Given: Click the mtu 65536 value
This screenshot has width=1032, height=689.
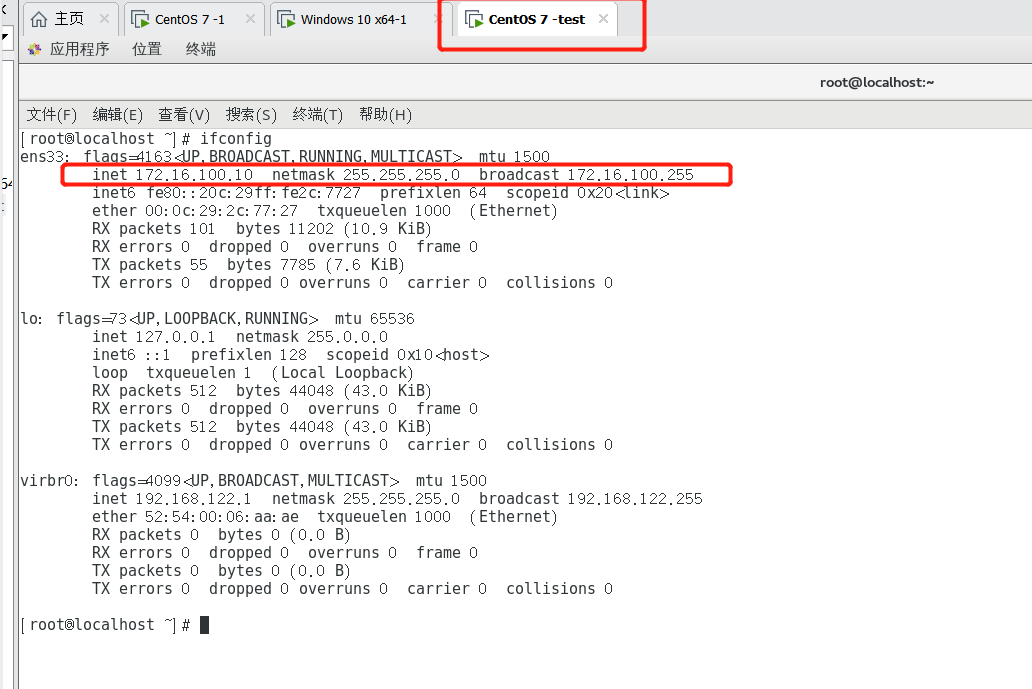Looking at the screenshot, I should click(x=374, y=319).
